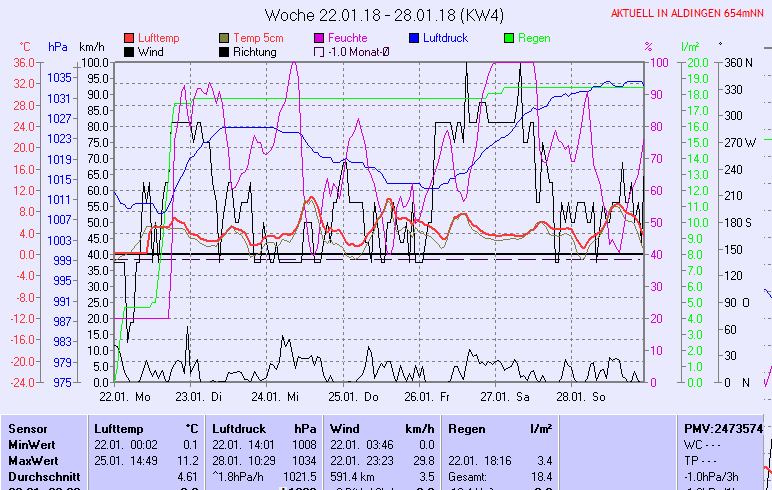Click the 25.01. Do date marker
772x490 pixels.
358,397
